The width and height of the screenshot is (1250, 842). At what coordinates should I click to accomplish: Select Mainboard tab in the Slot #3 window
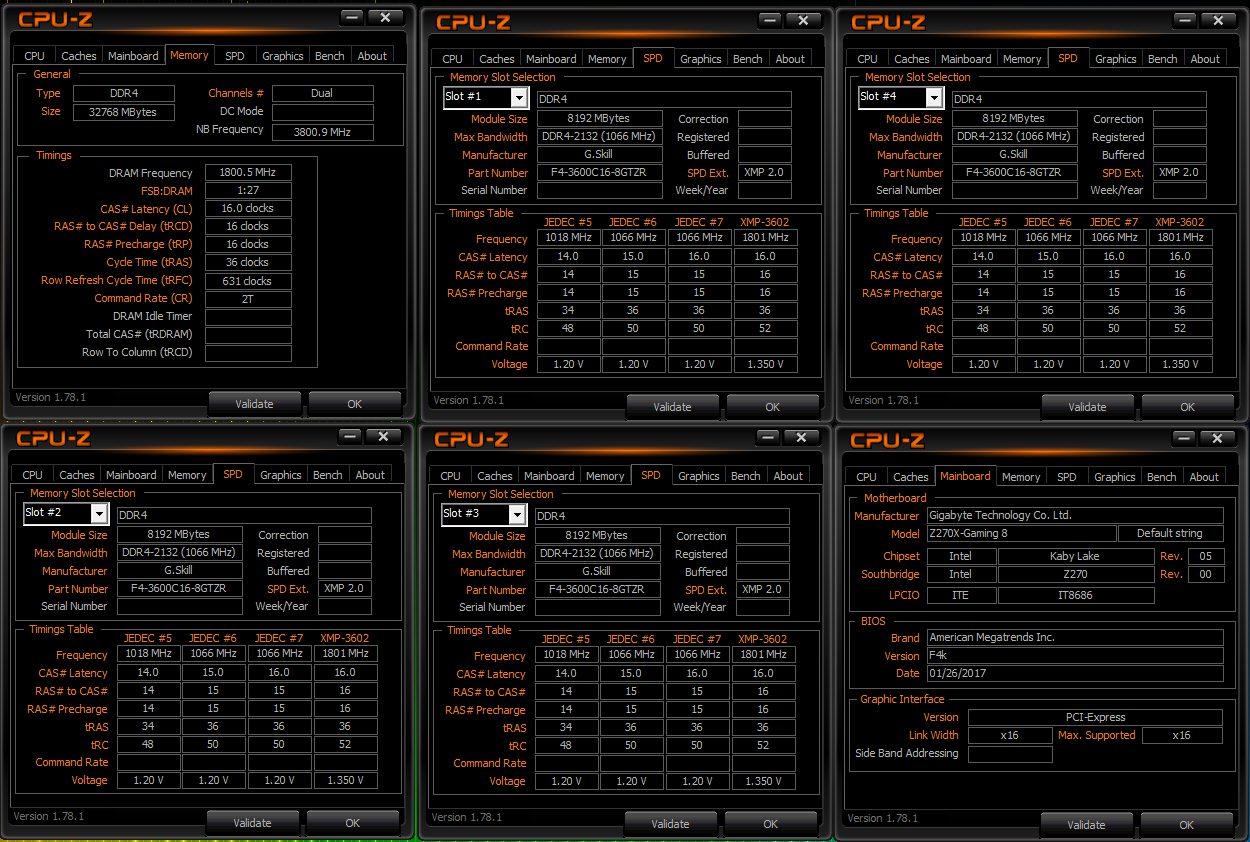click(x=549, y=476)
